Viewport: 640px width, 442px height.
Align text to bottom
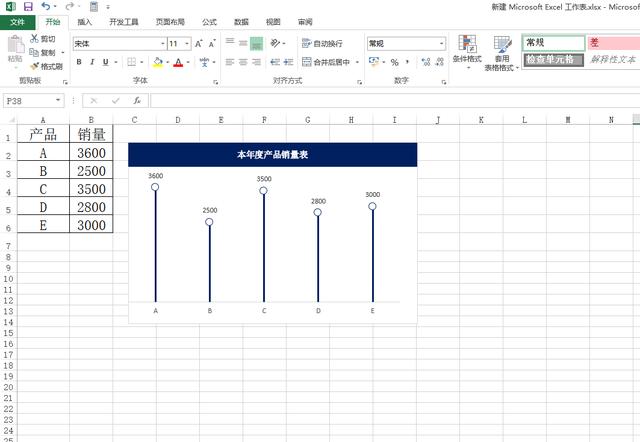(x=256, y=43)
